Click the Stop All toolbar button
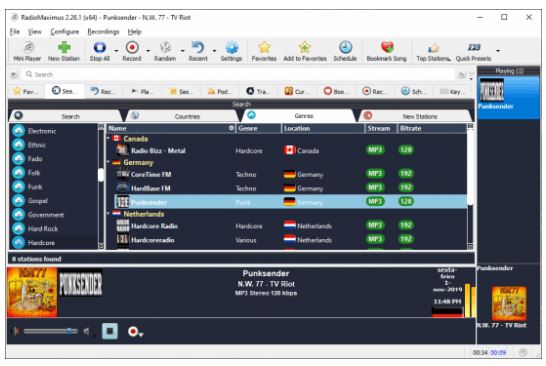546x366 pixels. 100,51
